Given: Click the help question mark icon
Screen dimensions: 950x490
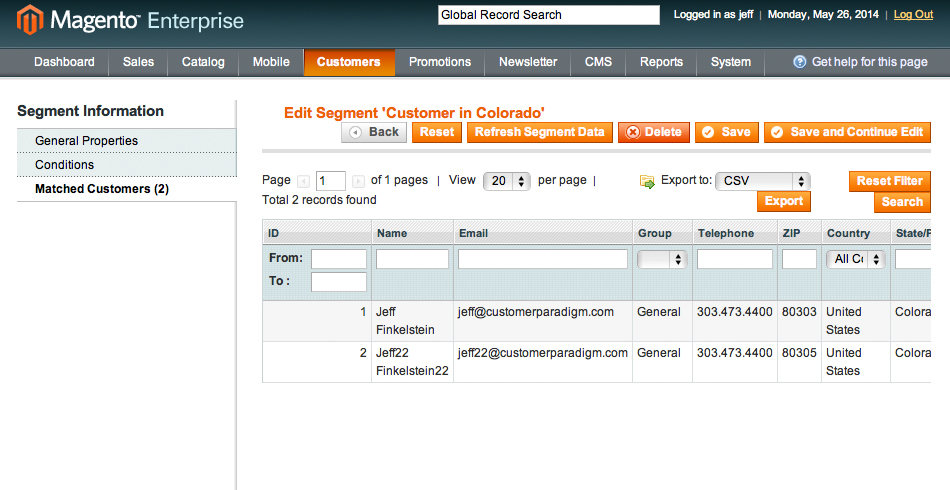Looking at the screenshot, I should 800,62.
